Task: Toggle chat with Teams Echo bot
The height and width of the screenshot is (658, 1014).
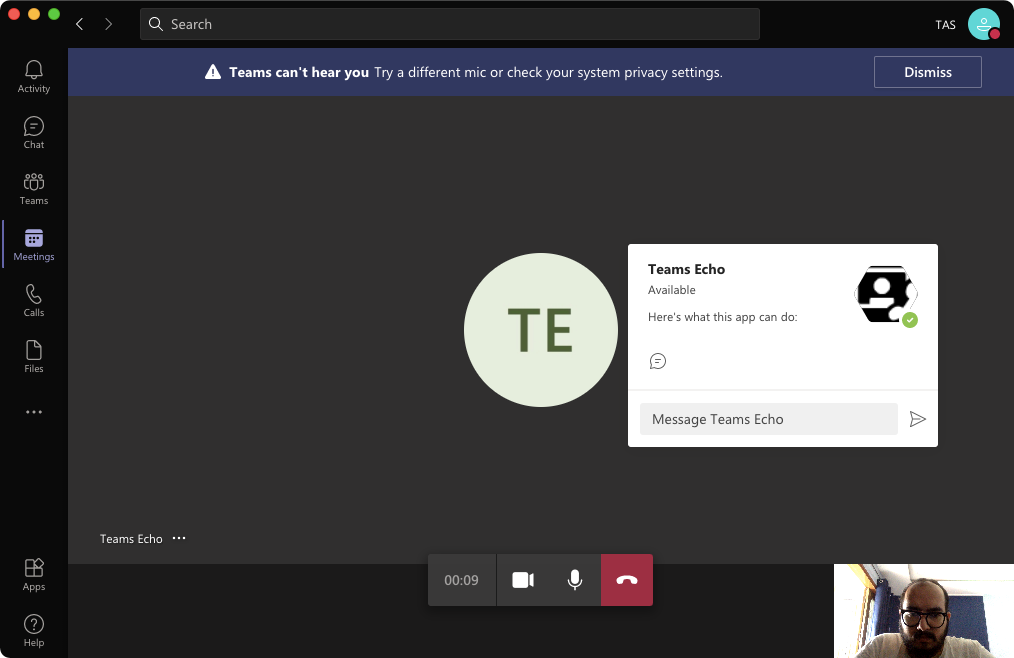Action: (x=658, y=361)
